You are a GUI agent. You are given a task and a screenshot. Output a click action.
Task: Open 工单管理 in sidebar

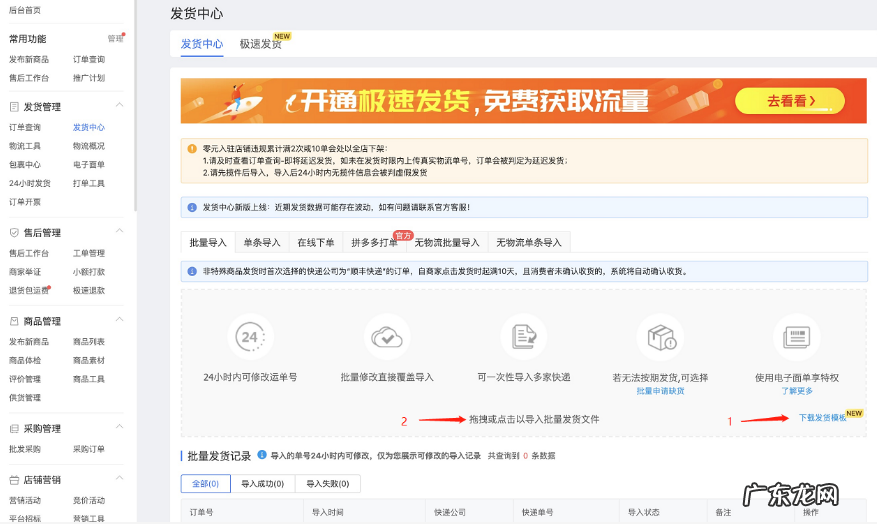point(89,253)
